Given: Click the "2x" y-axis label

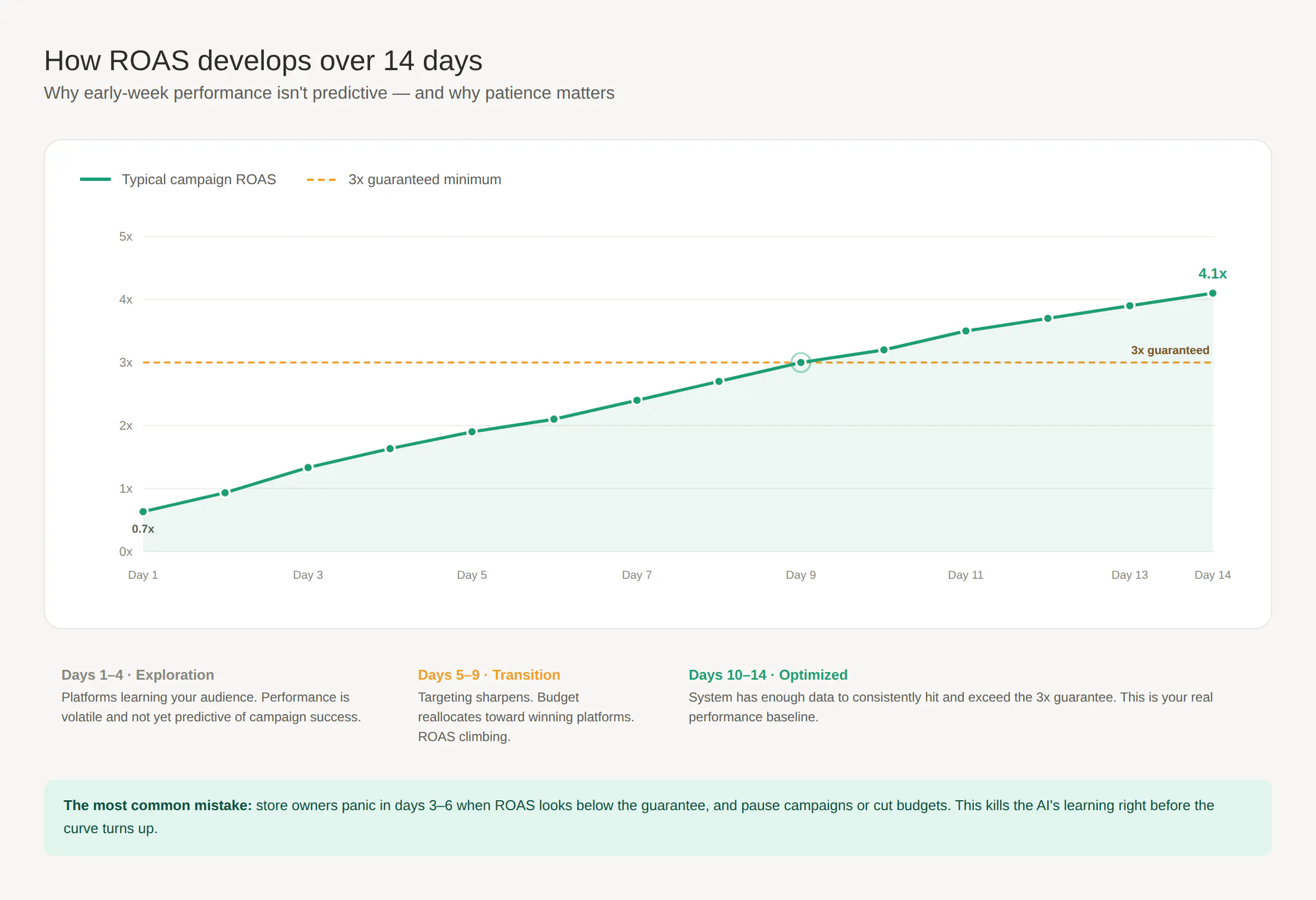Looking at the screenshot, I should pos(126,426).
